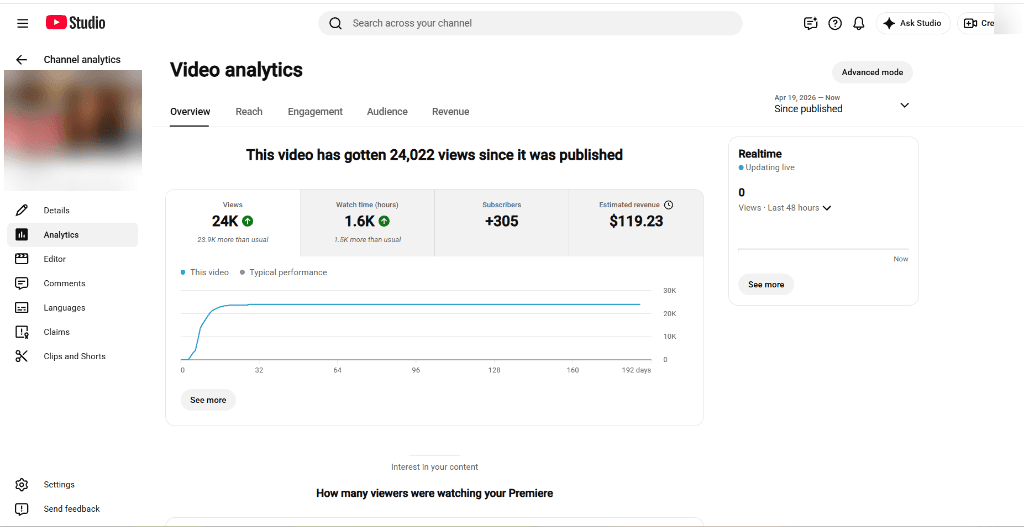This screenshot has width=1024, height=527.
Task: Click the 'How many viewers were watching your Premiere' heading
Action: point(434,493)
